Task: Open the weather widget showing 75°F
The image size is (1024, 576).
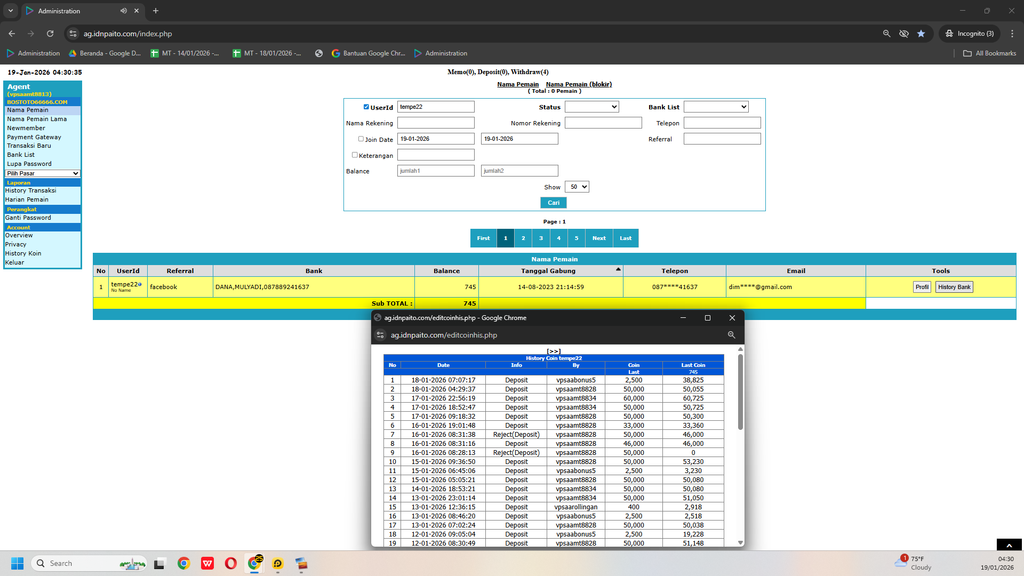Action: point(914,563)
